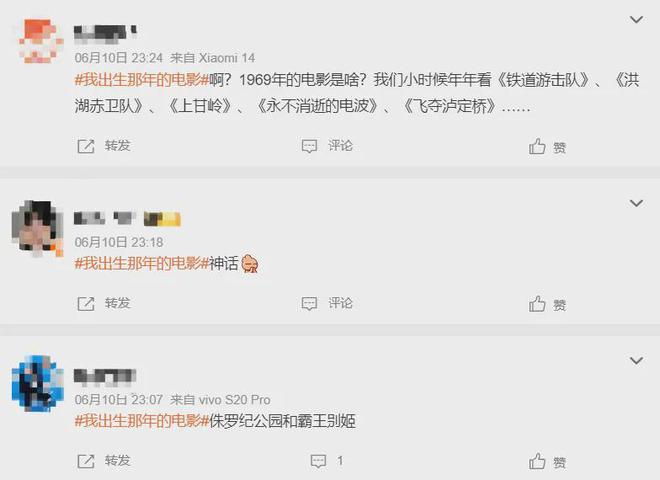Open hashtag #我出生那年的电影# in first post
660x480 pixels.
[142, 80]
